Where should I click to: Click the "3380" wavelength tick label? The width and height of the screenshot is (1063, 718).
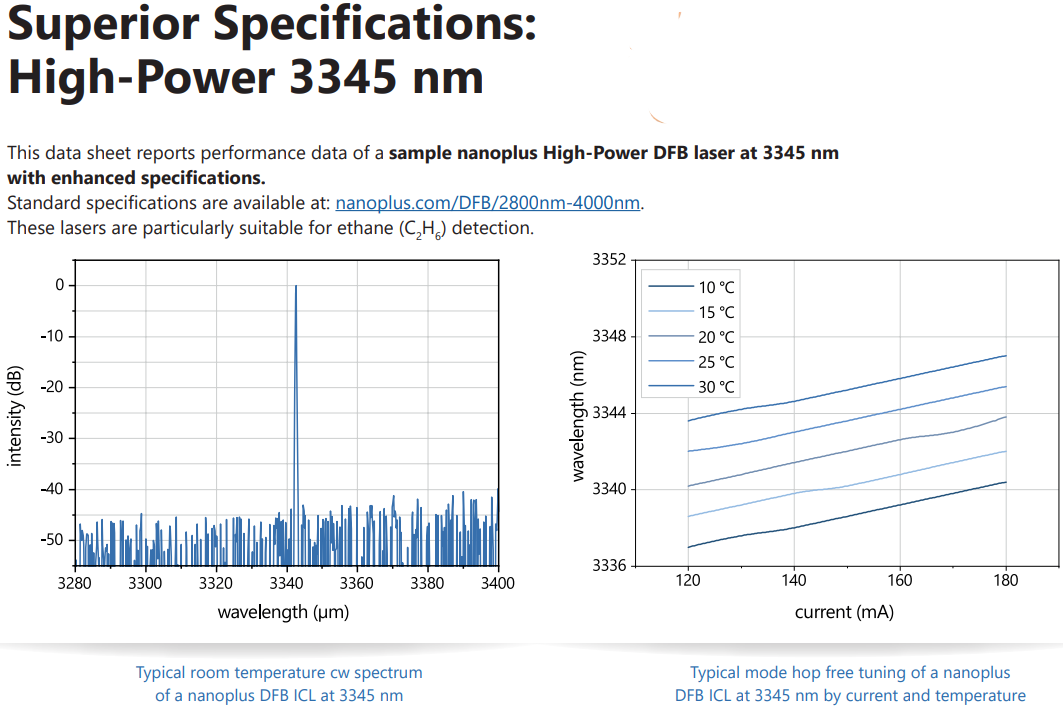[427, 583]
